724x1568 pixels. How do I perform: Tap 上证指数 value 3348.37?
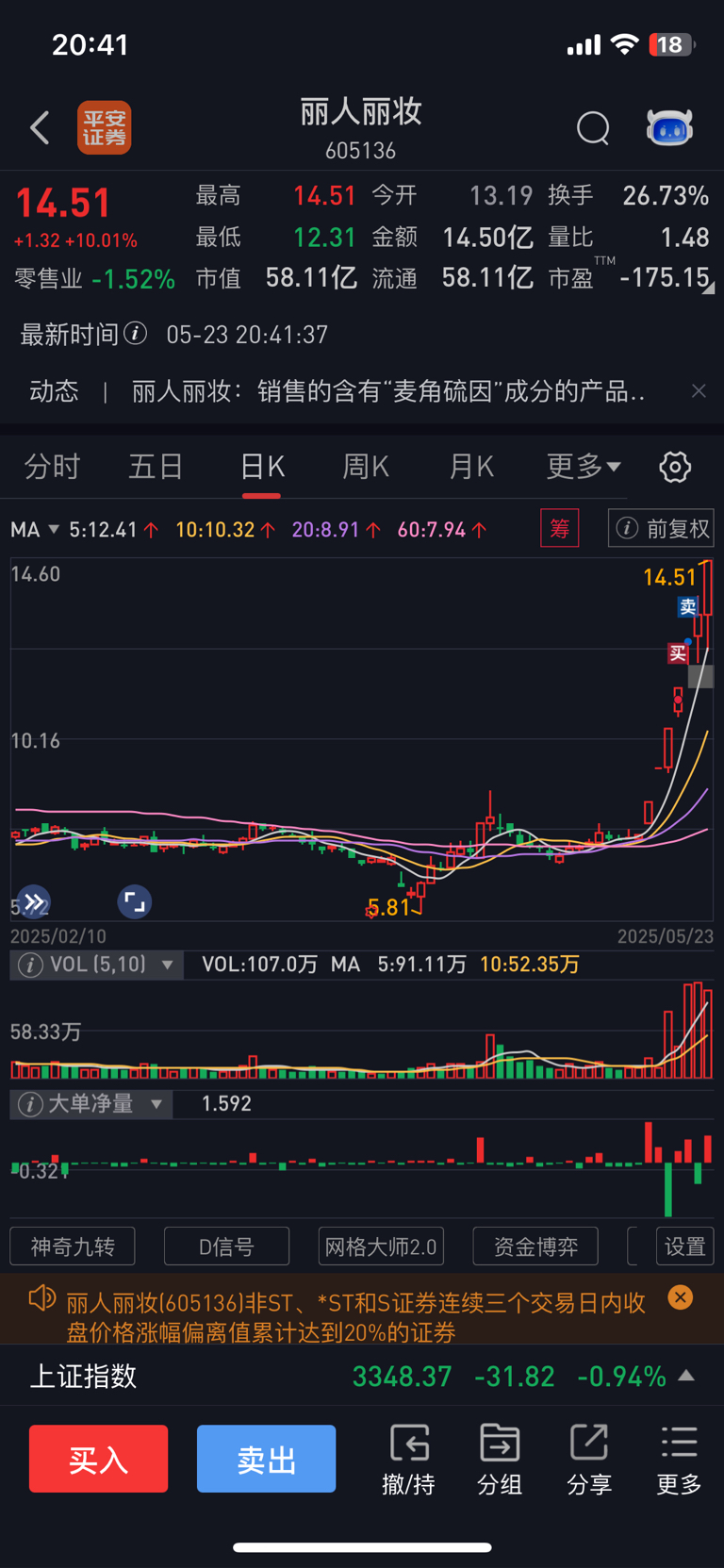pyautogui.click(x=403, y=1376)
